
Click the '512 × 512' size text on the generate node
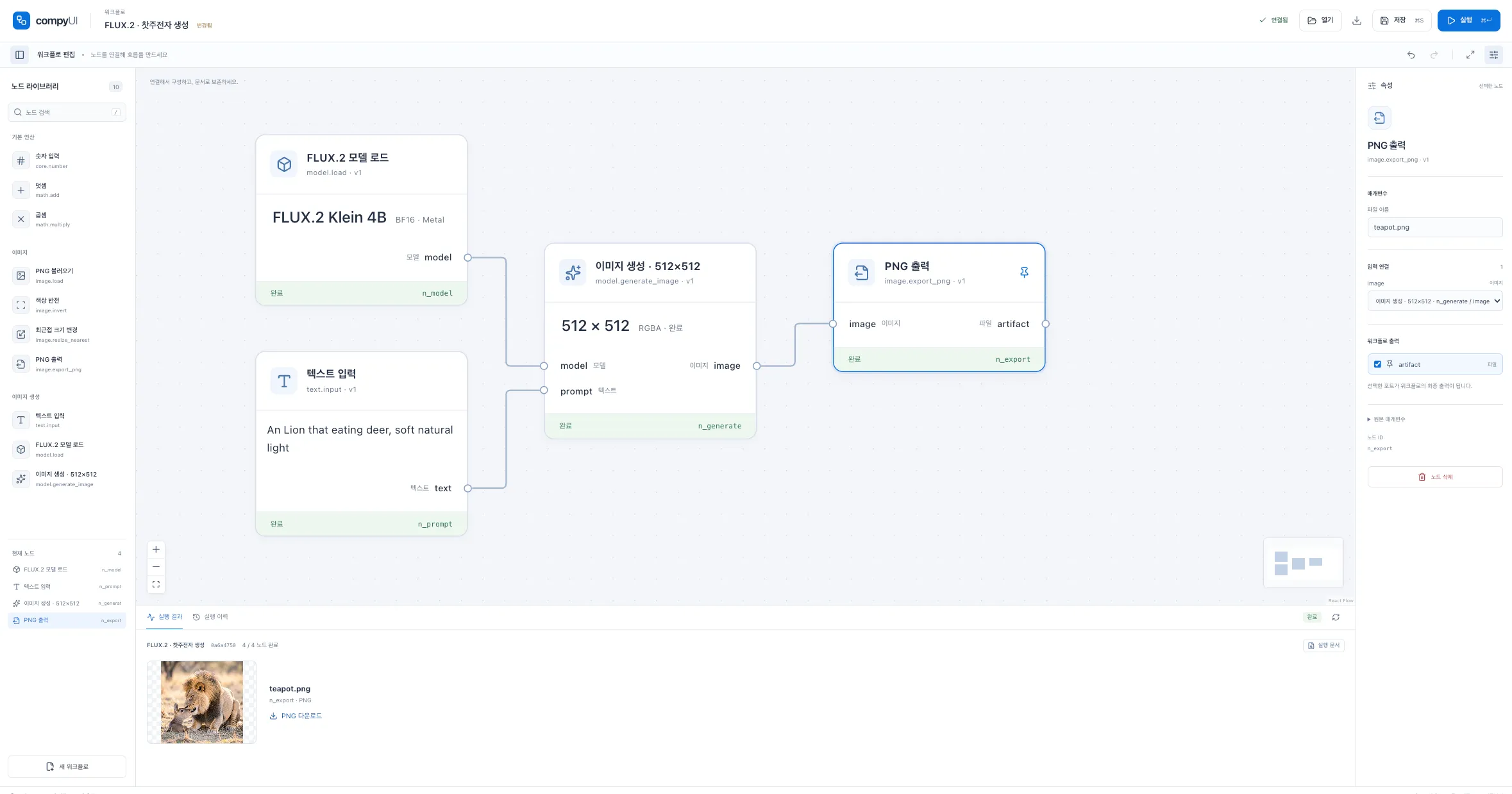pos(596,326)
